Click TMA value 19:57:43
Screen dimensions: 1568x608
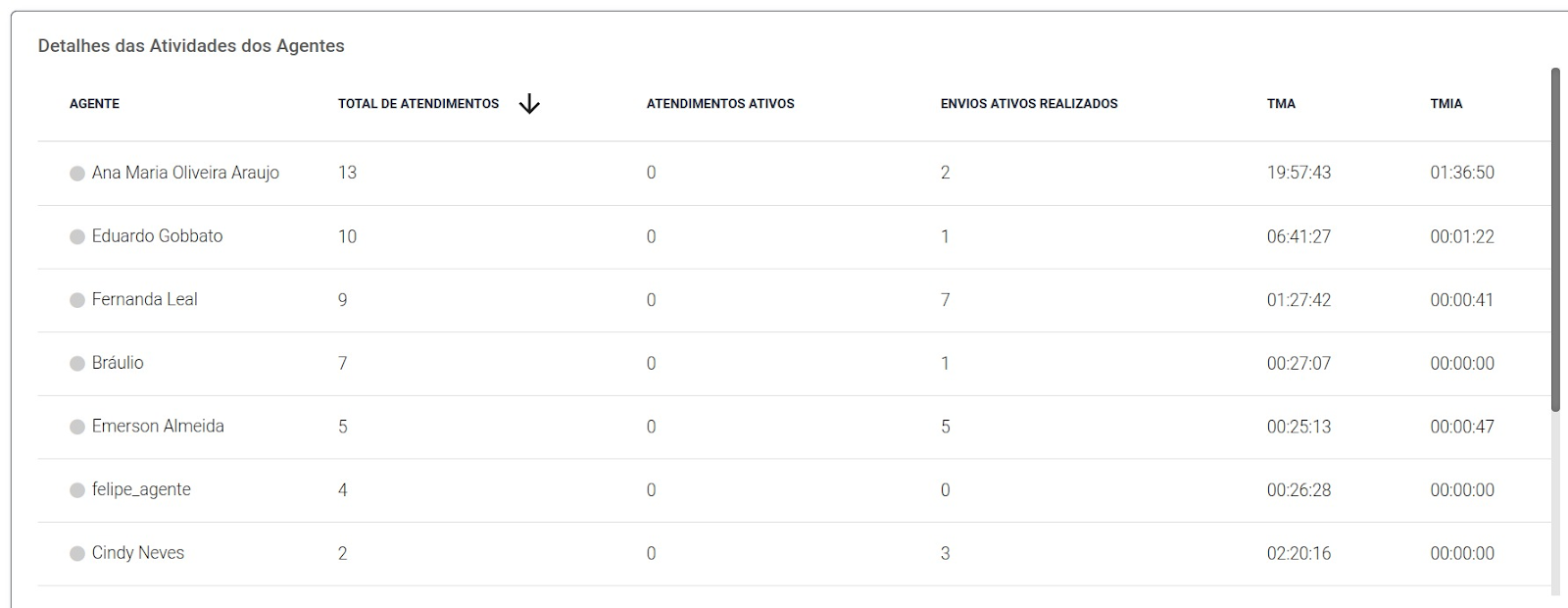[1298, 173]
